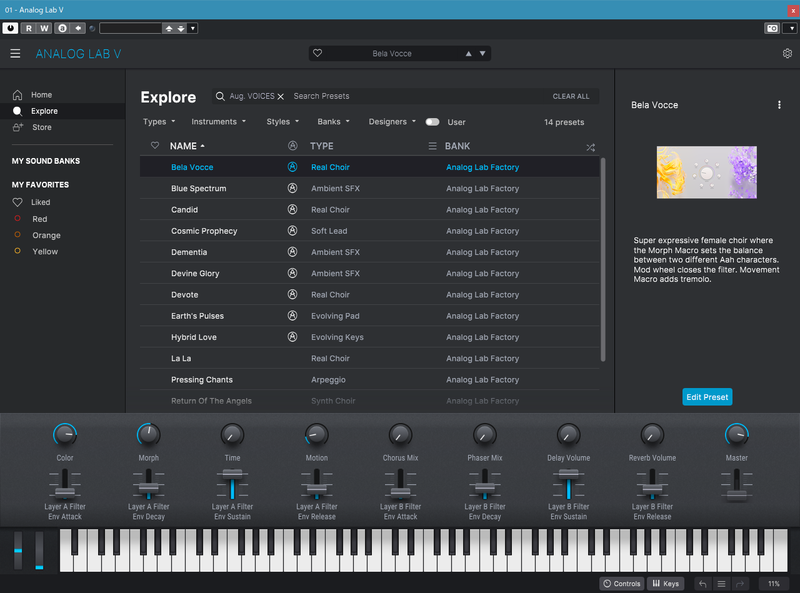Click the heart column header icon
800x593 pixels.
pos(155,145)
